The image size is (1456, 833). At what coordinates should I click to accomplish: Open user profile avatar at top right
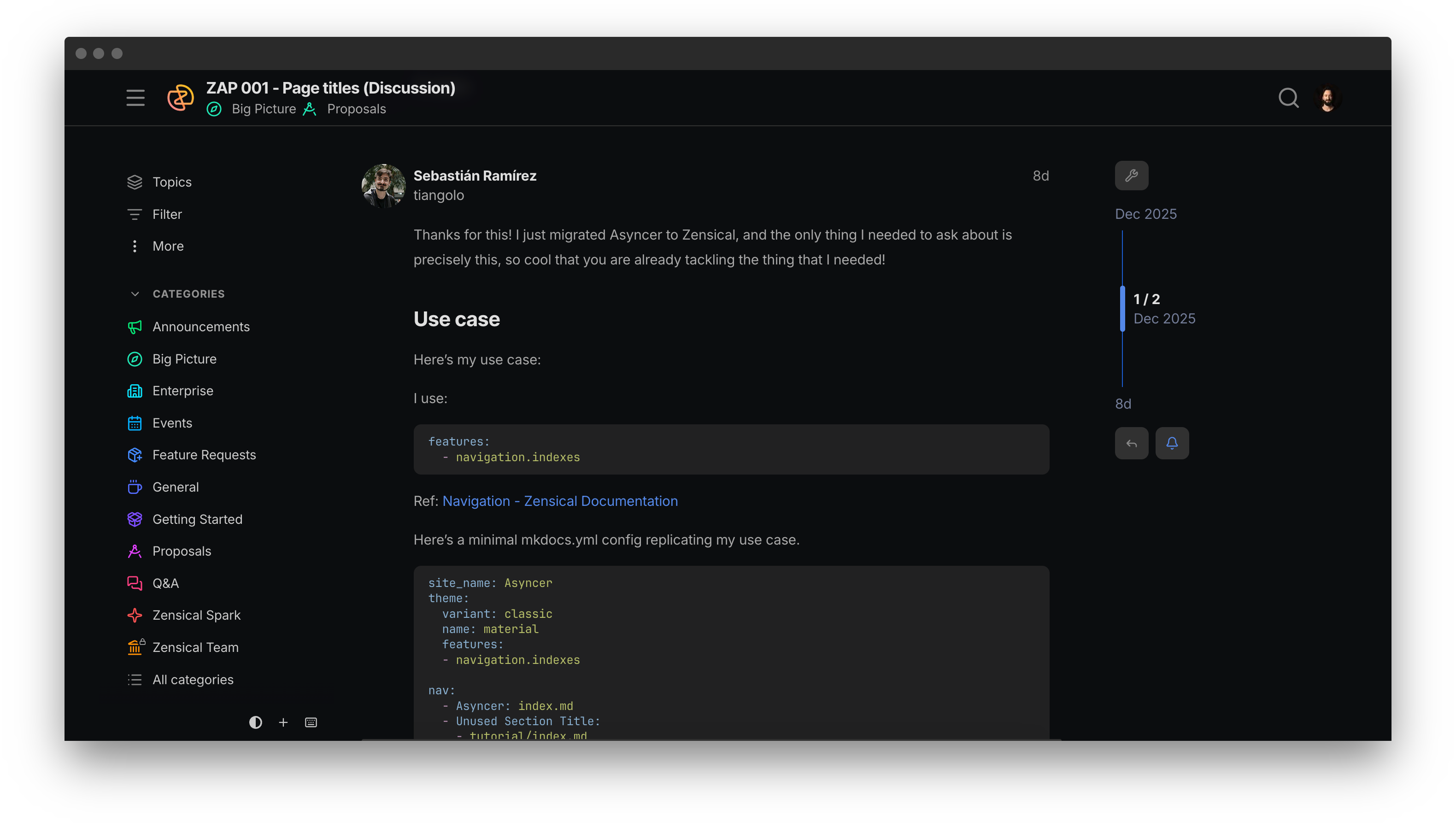click(1327, 99)
